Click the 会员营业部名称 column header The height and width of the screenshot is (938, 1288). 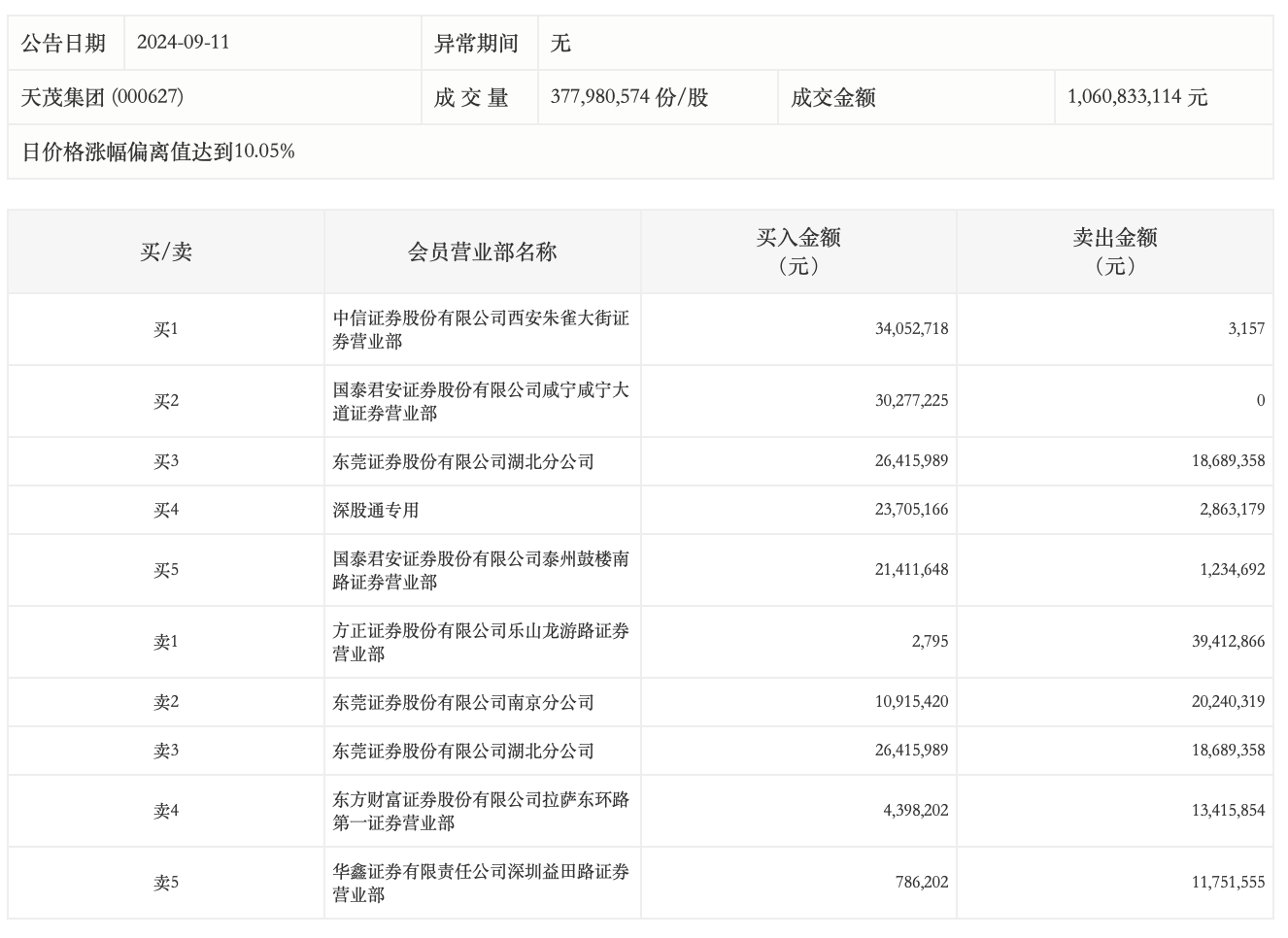coord(482,252)
